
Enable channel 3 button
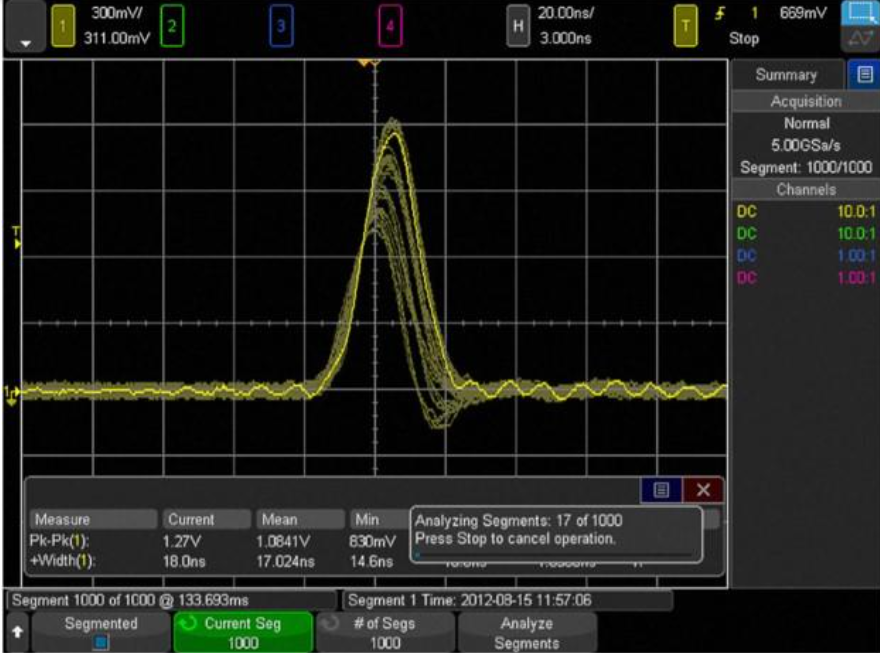[281, 26]
